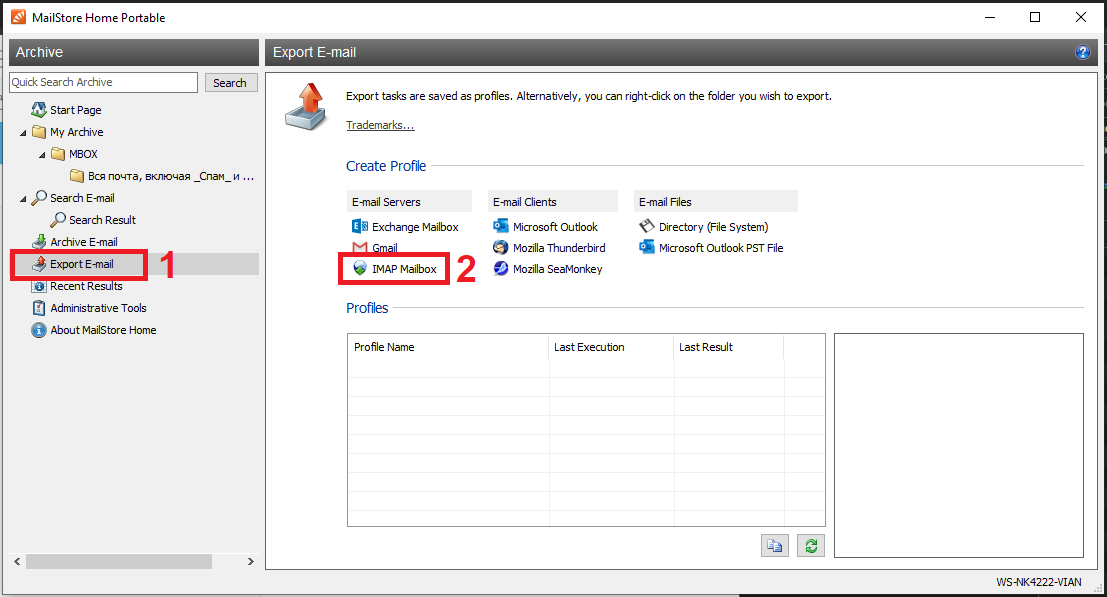Viewport: 1107px width, 597px height.
Task: Open the Start Page
Action: 76,110
